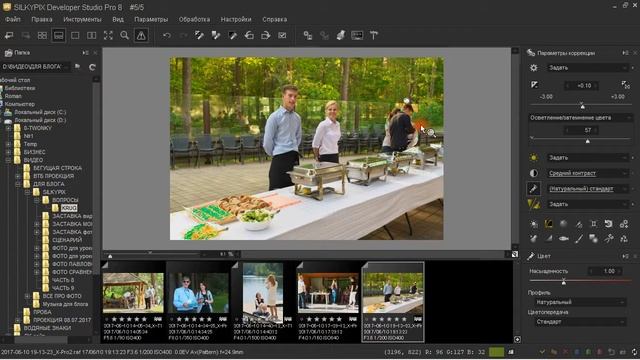Image resolution: width=640 pixels, height=360 pixels.
Task: Click the exposure gear icon
Action: (x=533, y=68)
